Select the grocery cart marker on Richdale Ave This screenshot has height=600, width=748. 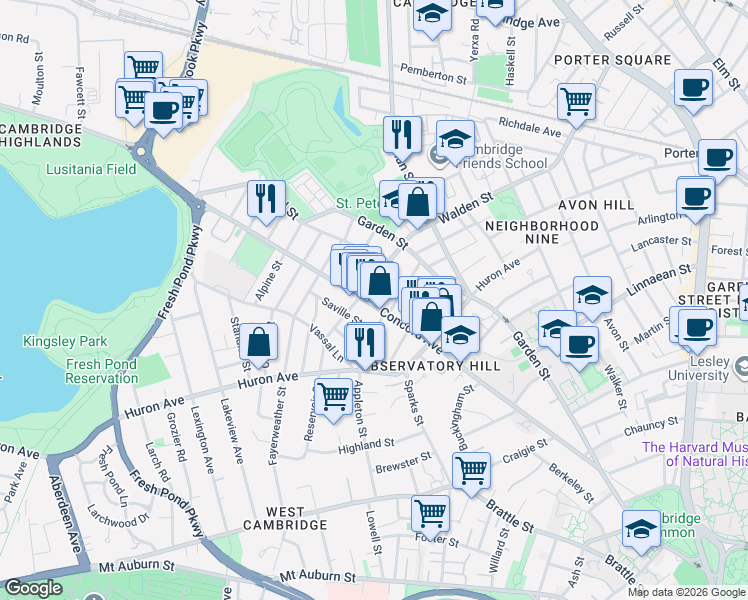point(576,103)
